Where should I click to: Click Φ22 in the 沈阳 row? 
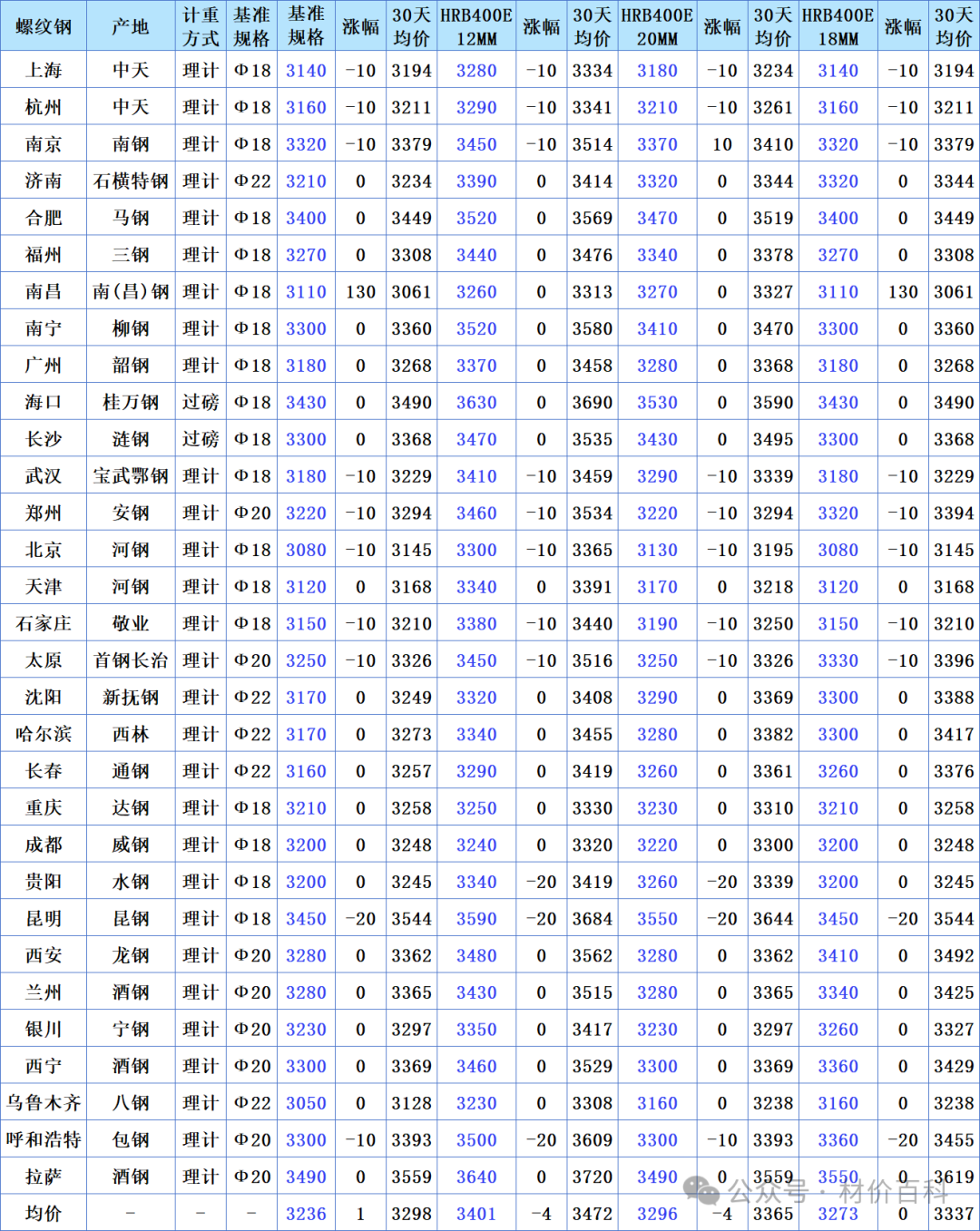252,698
